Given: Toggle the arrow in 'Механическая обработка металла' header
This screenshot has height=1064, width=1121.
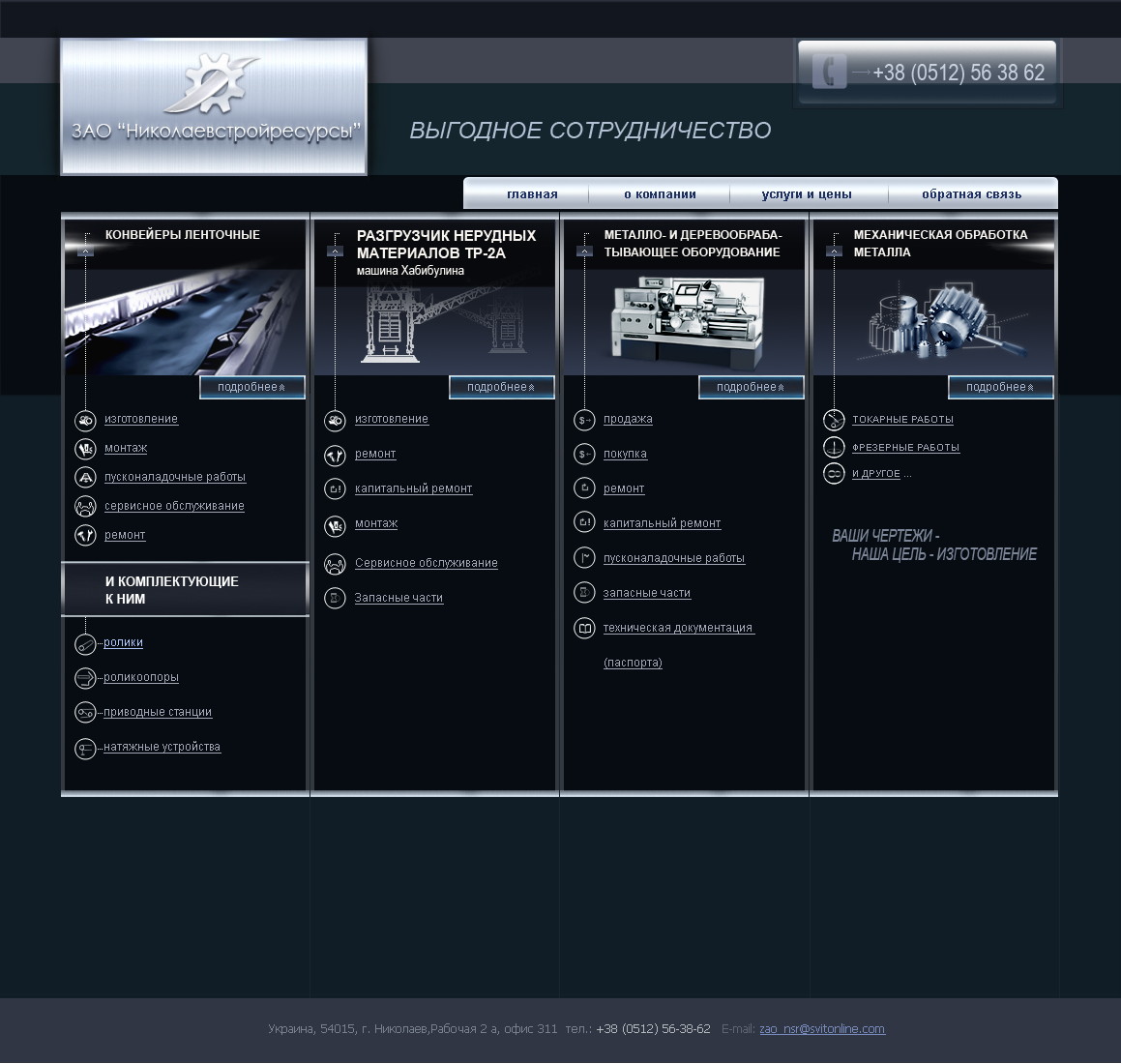Looking at the screenshot, I should click(834, 251).
